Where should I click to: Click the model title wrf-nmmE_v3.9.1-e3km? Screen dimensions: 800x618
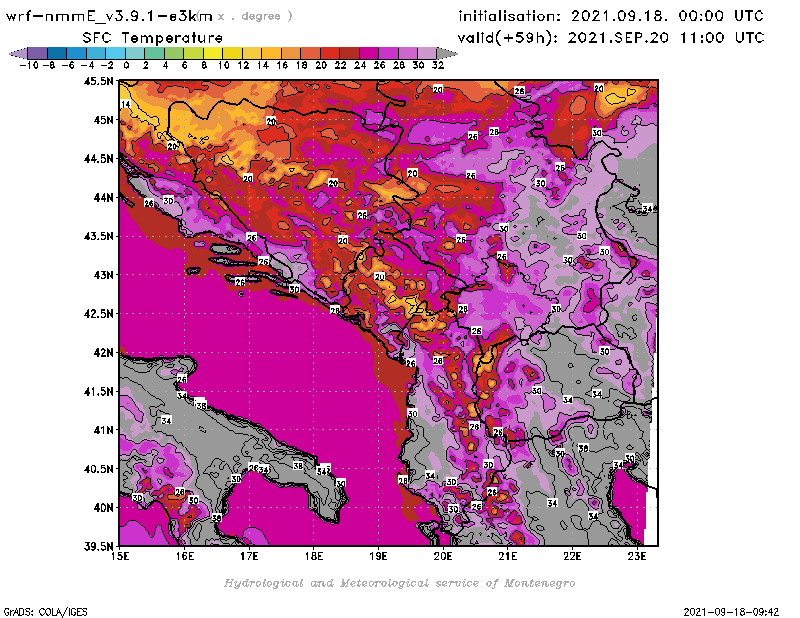(x=109, y=17)
